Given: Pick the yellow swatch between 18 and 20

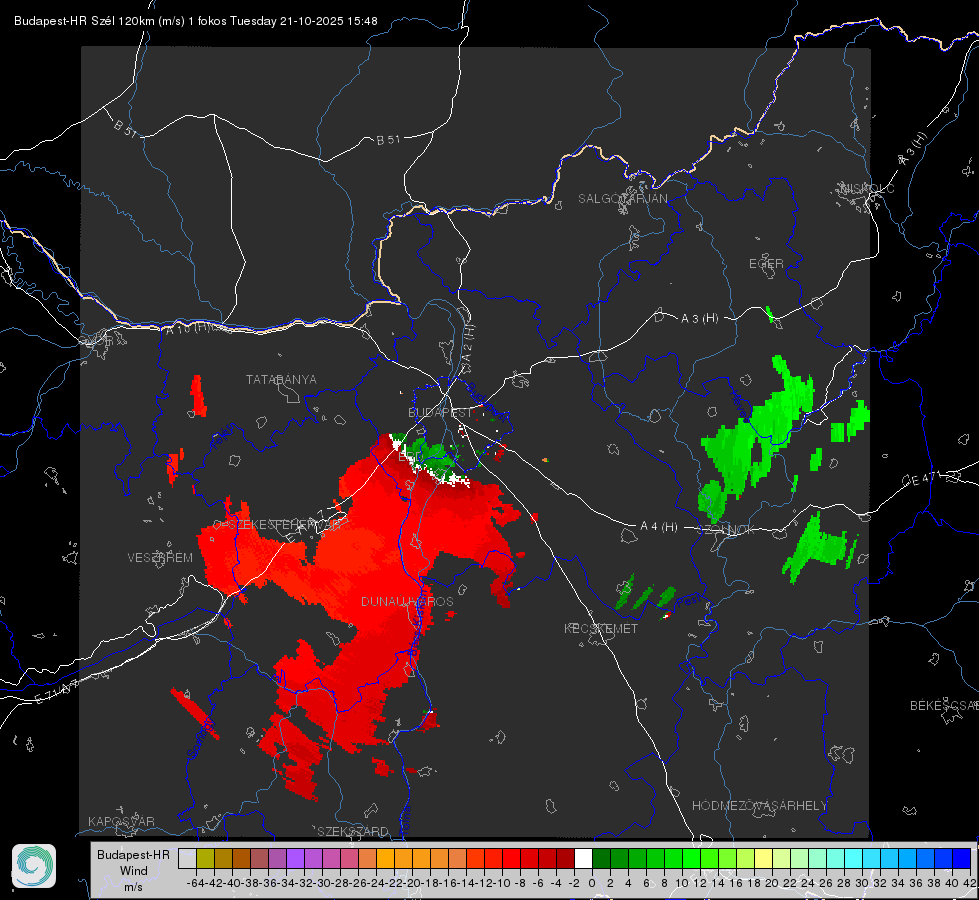Looking at the screenshot, I should pos(764,858).
